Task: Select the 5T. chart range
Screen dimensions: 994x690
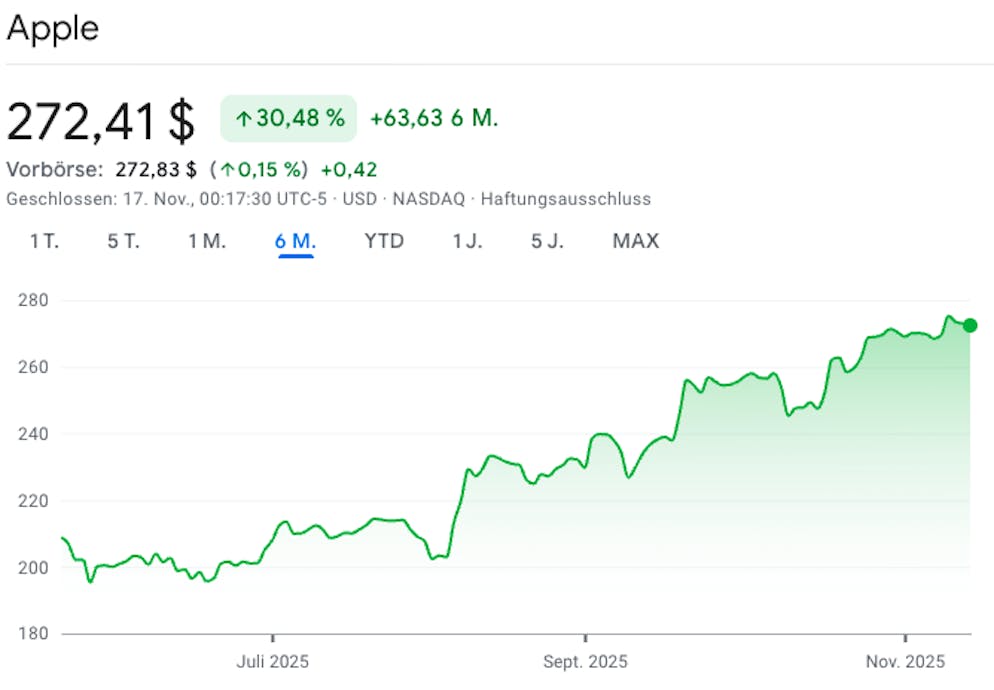Action: pos(124,241)
